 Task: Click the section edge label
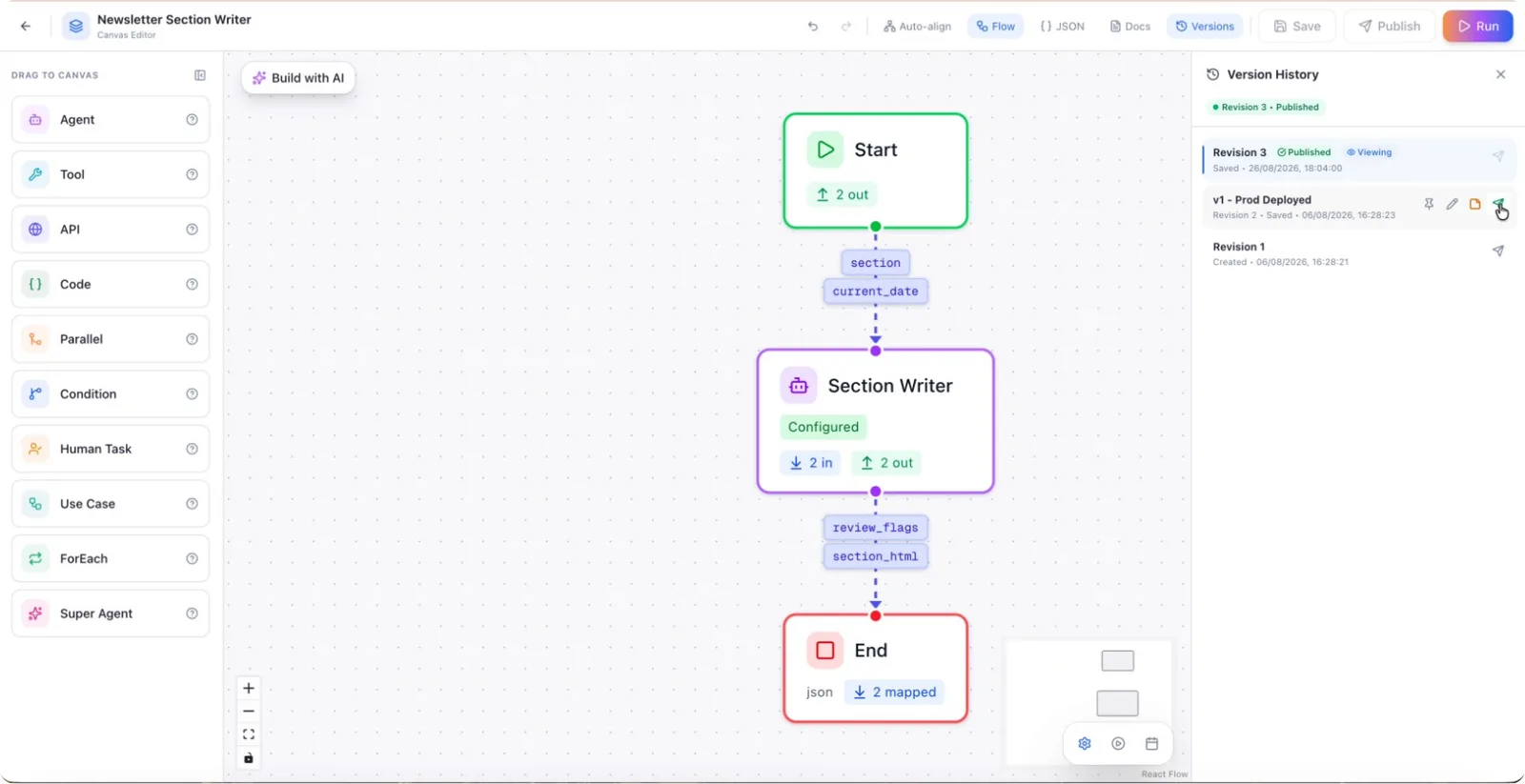click(876, 263)
